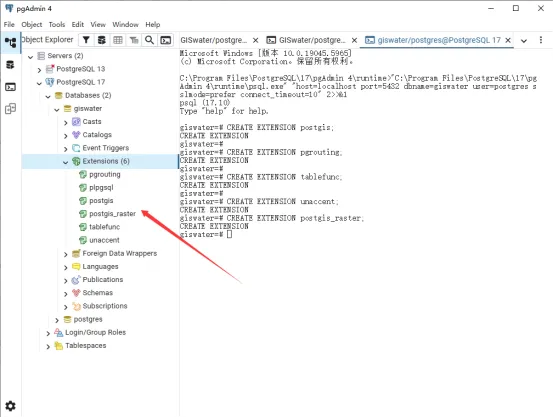This screenshot has height=418, width=554.
Task: Open the Tools menu
Action: point(57,24)
